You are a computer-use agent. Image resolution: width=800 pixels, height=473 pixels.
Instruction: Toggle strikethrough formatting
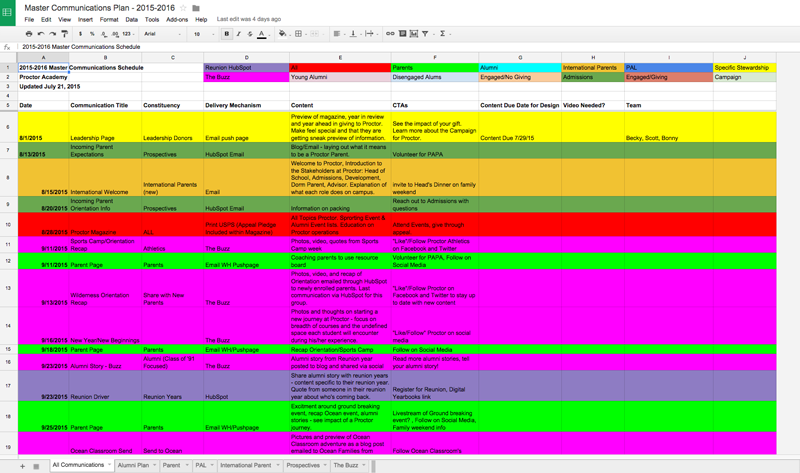[250, 34]
